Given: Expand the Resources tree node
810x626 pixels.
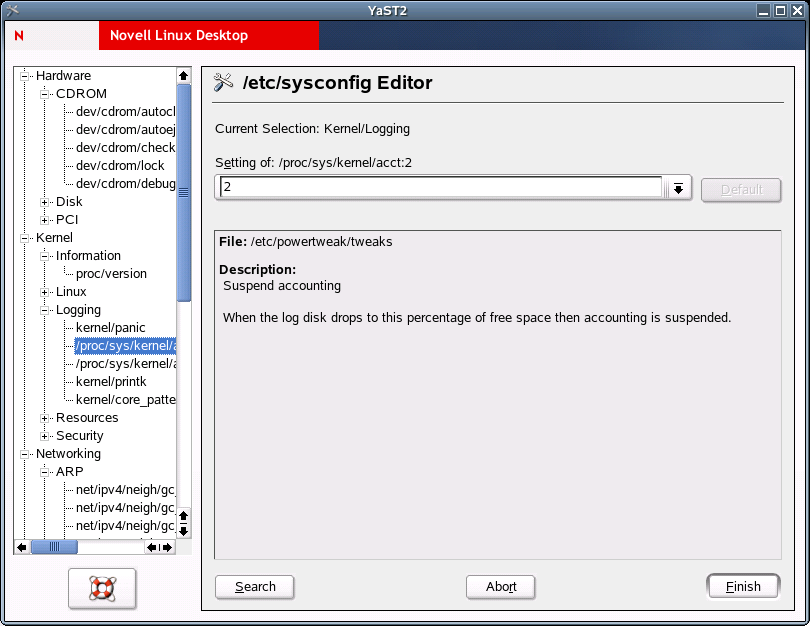Looking at the screenshot, I should coord(44,418).
